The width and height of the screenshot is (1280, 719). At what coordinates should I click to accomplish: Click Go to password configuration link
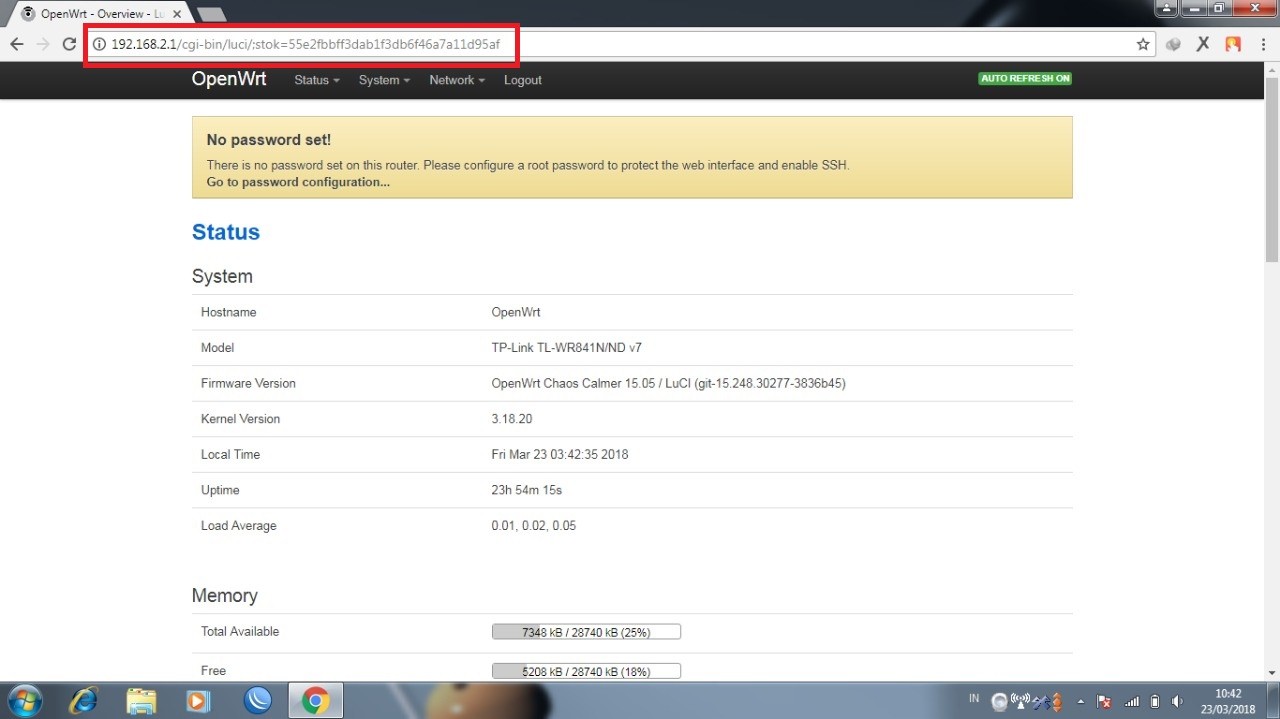(x=298, y=182)
